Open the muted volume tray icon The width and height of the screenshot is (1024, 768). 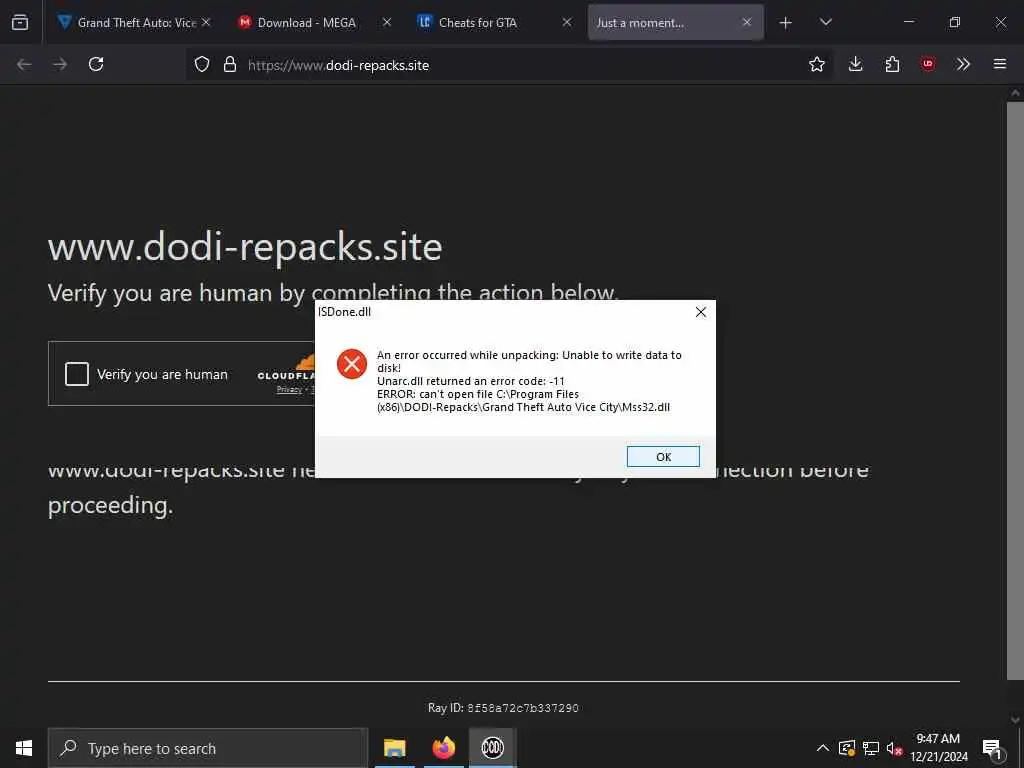coord(894,748)
